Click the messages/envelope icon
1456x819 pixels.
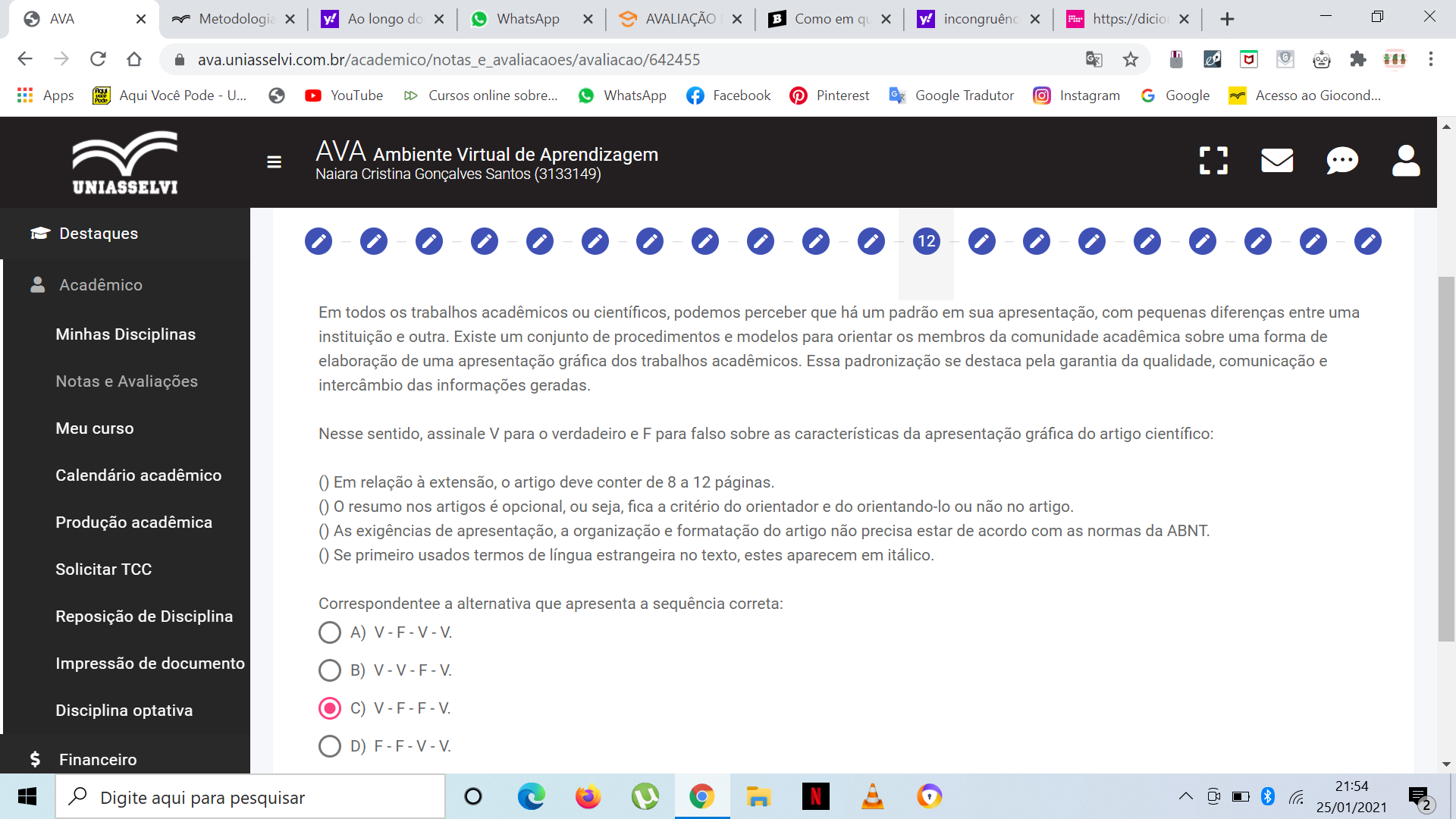[x=1277, y=161]
